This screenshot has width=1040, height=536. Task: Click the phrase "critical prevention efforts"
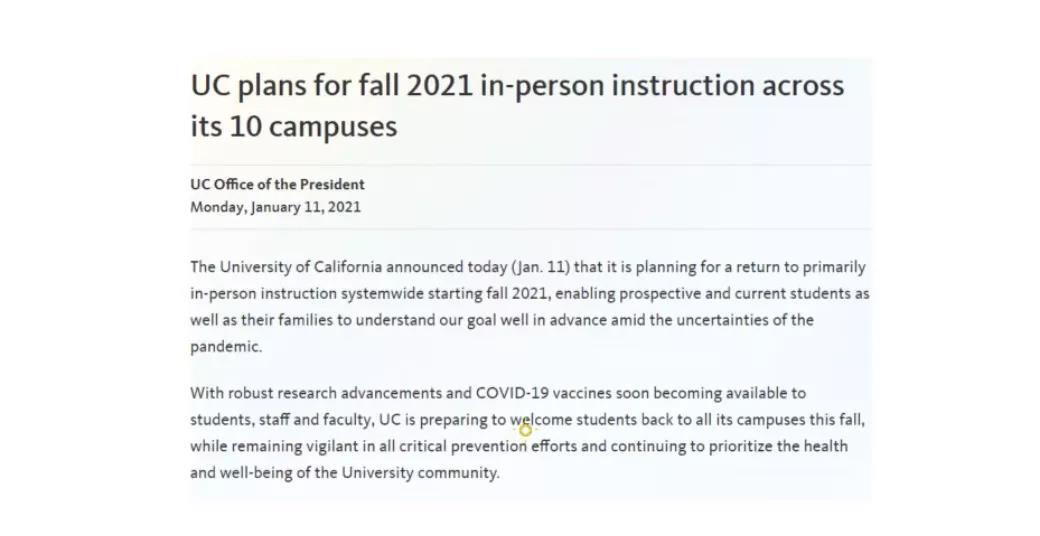pos(484,446)
